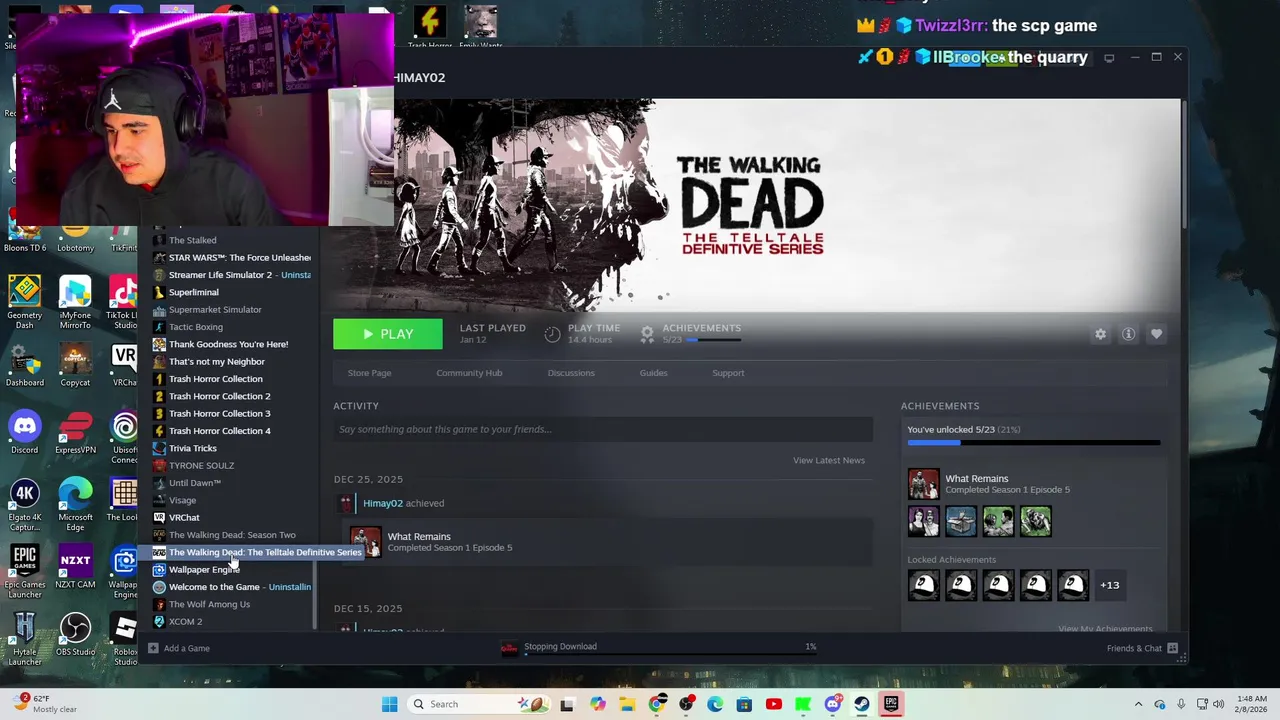The image size is (1280, 720).
Task: Select XCOM 2 in the library
Action: click(x=185, y=622)
